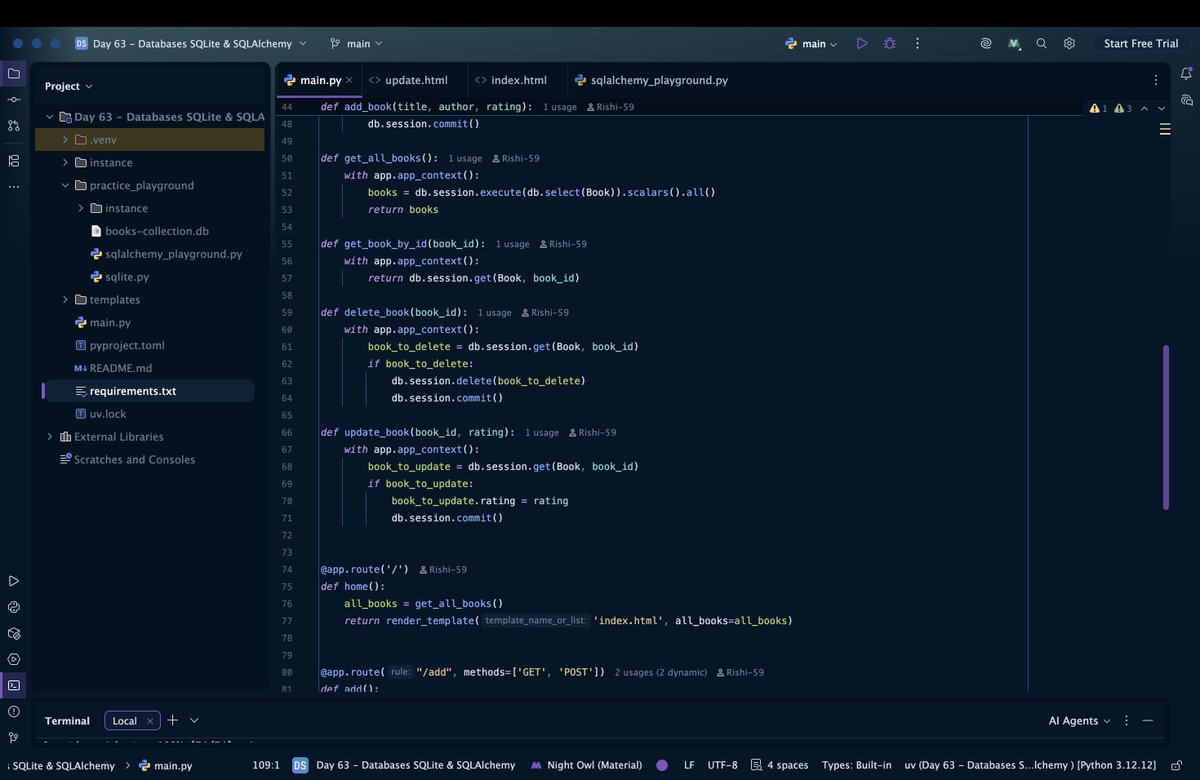The image size is (1200, 780).
Task: Debug the main configuration
Action: click(x=889, y=44)
